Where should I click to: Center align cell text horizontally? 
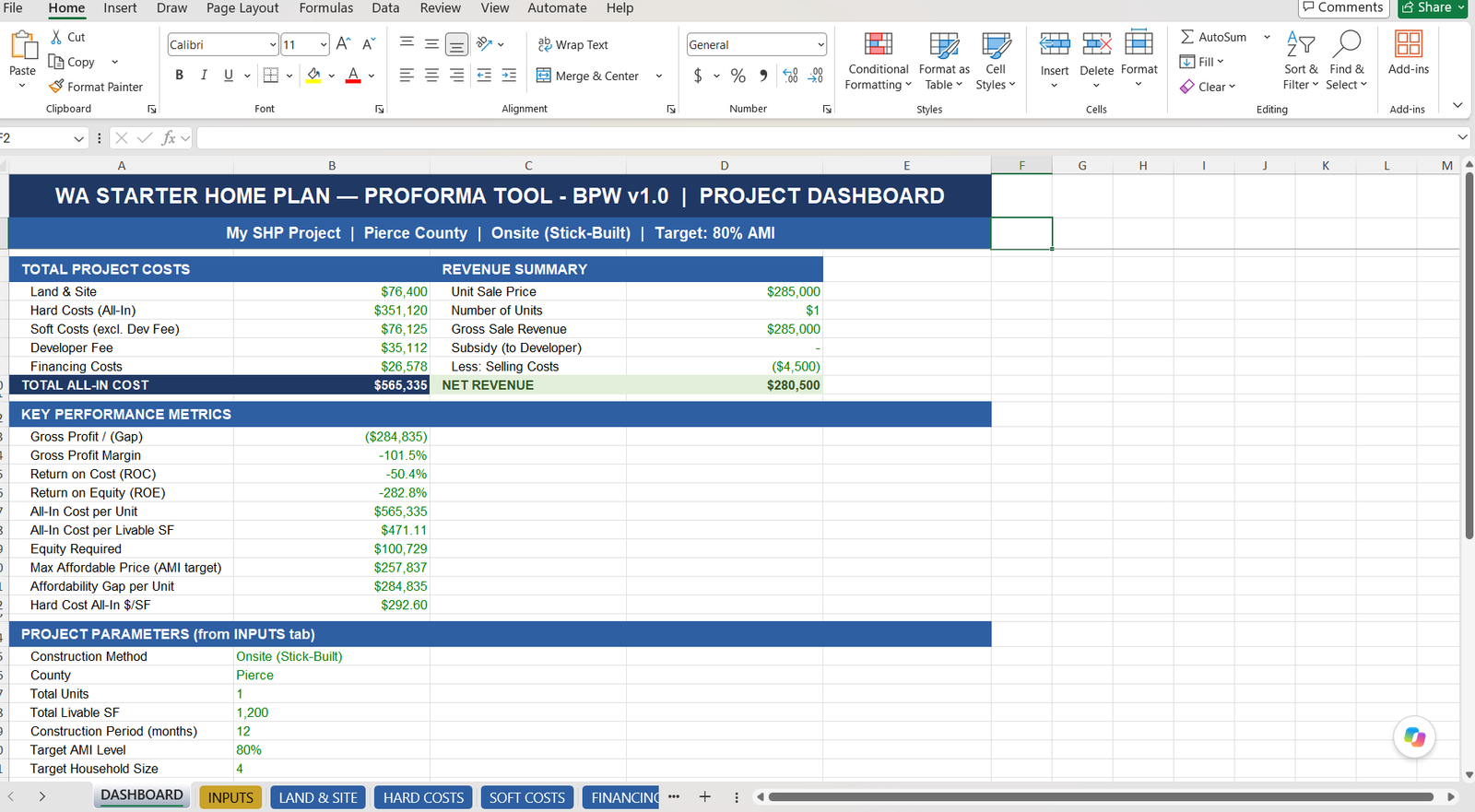[x=431, y=76]
